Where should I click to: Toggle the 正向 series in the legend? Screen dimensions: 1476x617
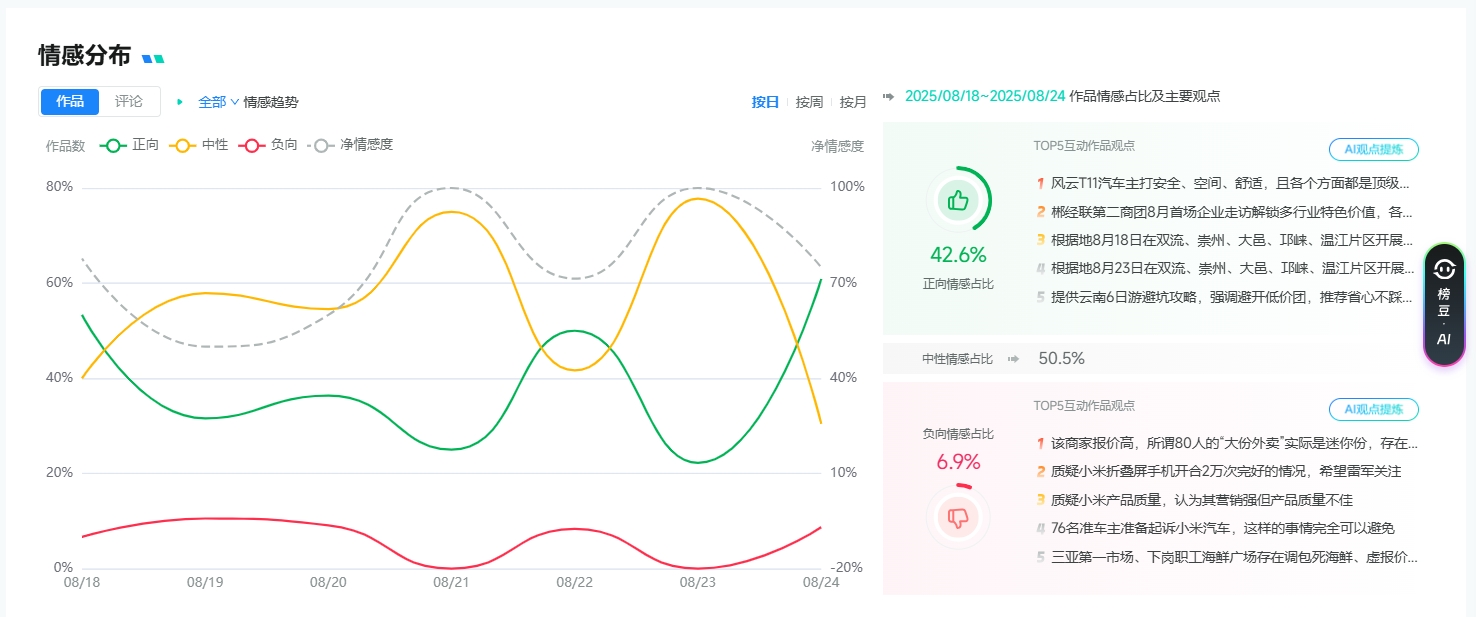point(130,145)
